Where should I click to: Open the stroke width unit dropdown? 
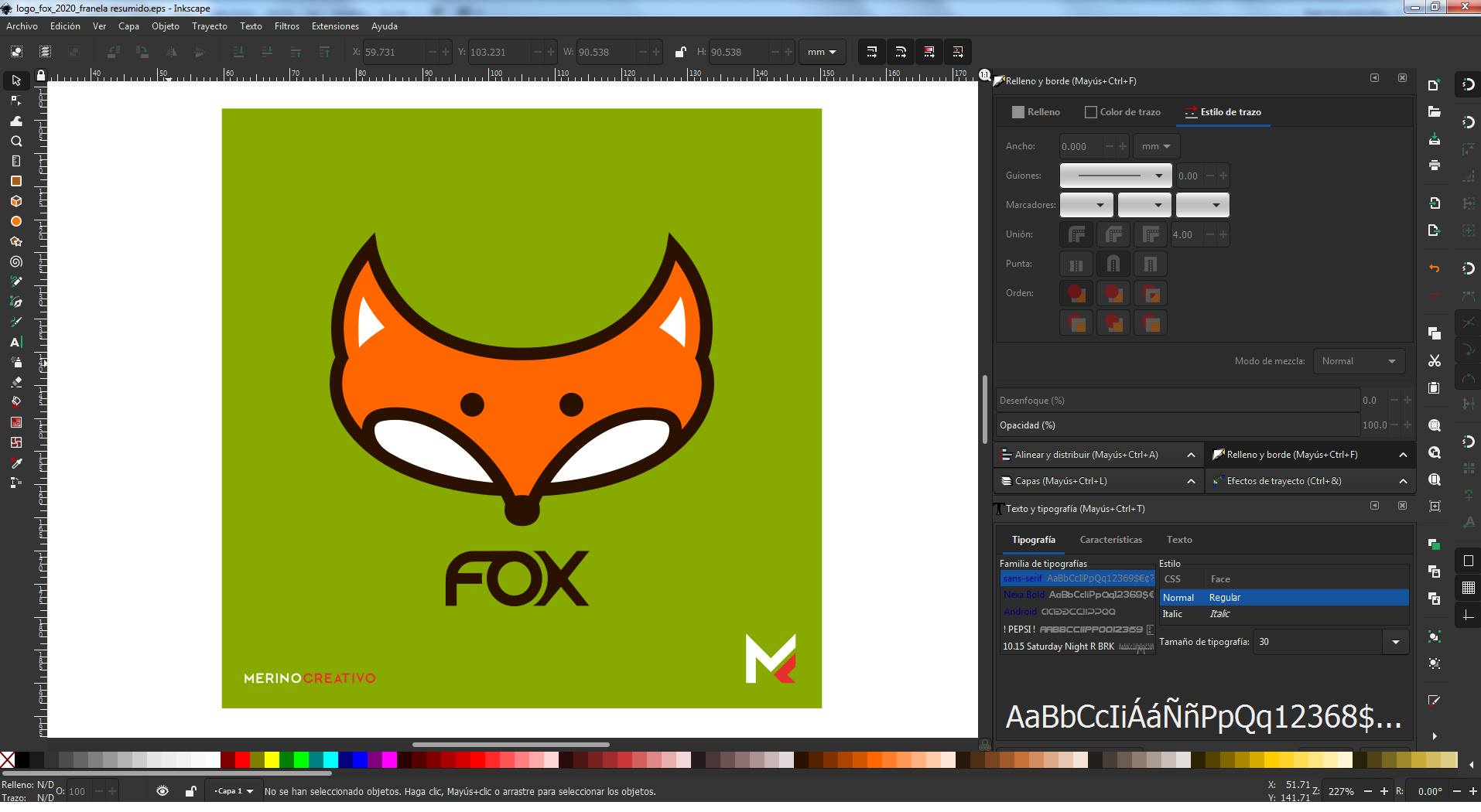point(1156,146)
